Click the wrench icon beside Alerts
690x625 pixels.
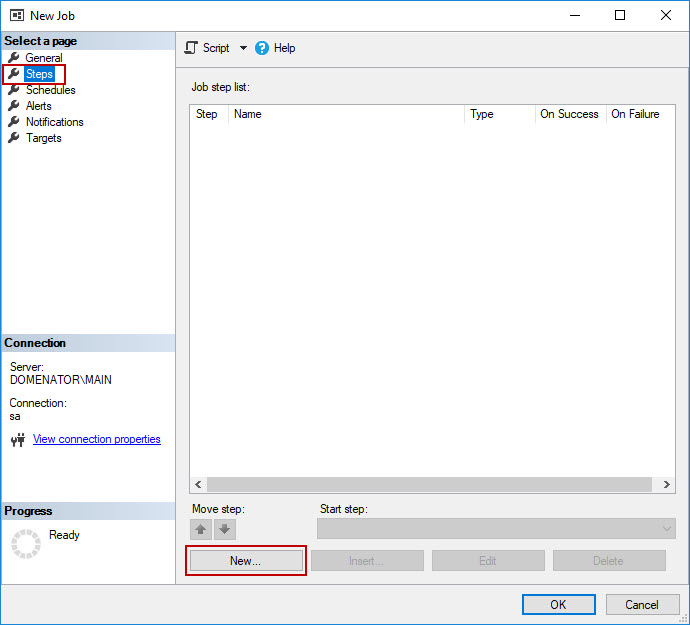click(14, 105)
